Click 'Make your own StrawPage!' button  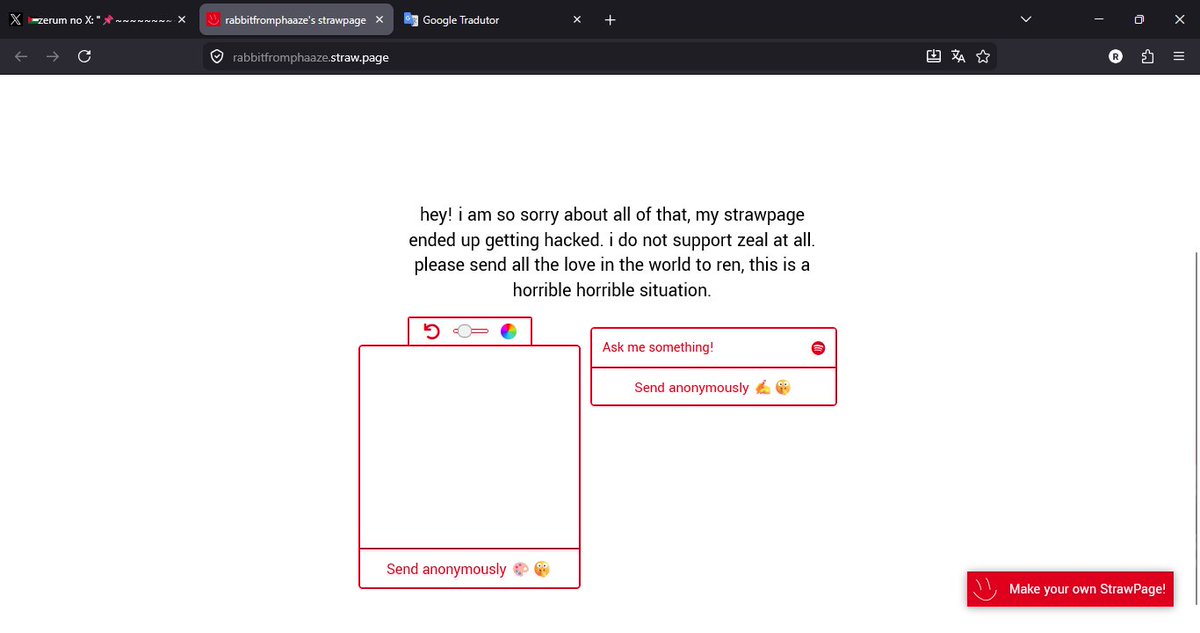1070,589
